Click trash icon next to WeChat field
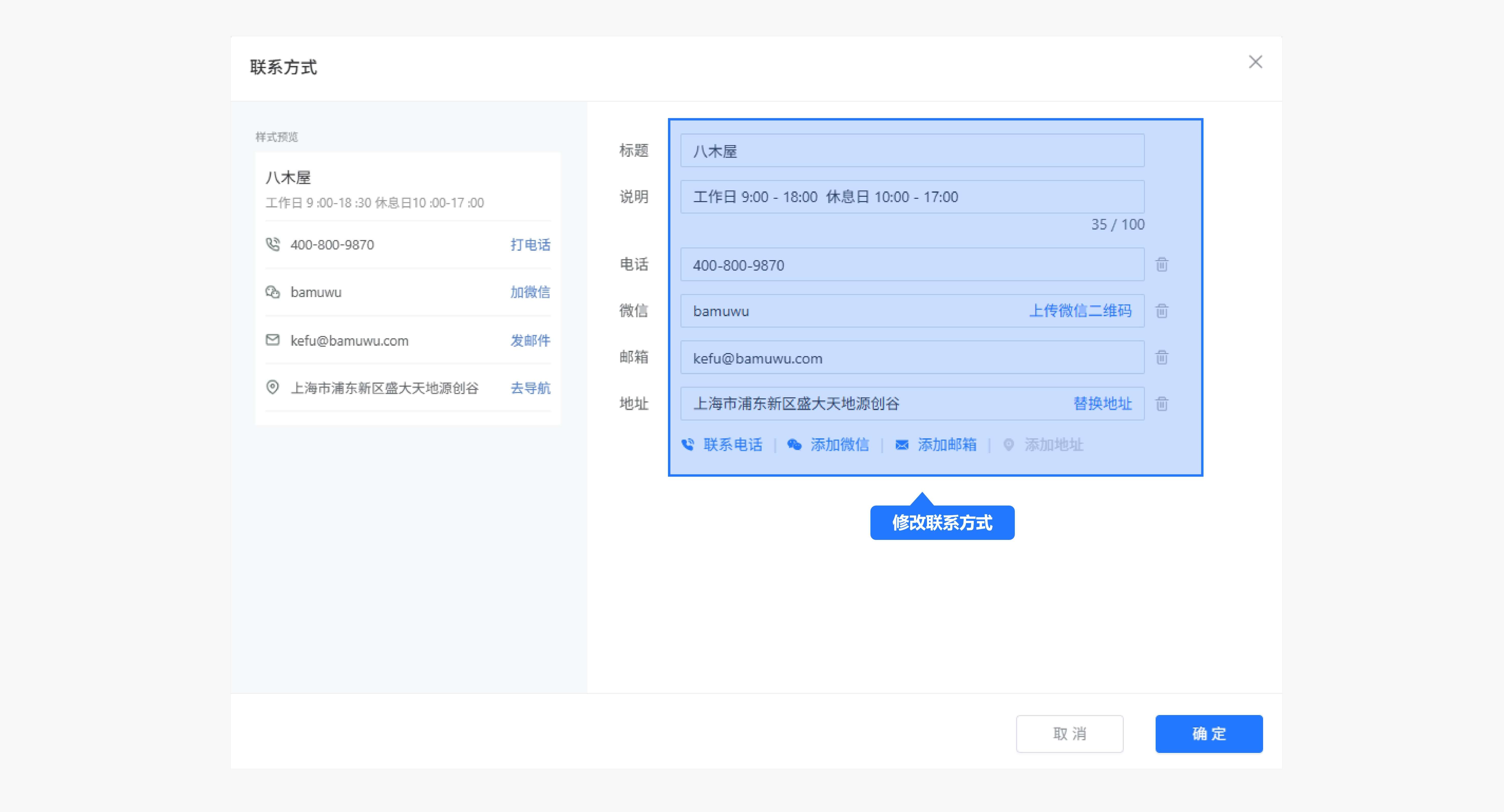Viewport: 1504px width, 812px height. pos(1162,311)
